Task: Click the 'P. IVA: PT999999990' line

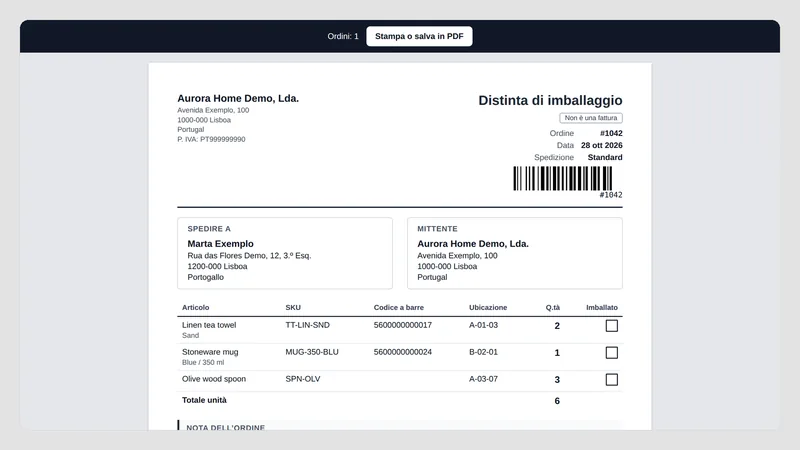Action: (211, 139)
